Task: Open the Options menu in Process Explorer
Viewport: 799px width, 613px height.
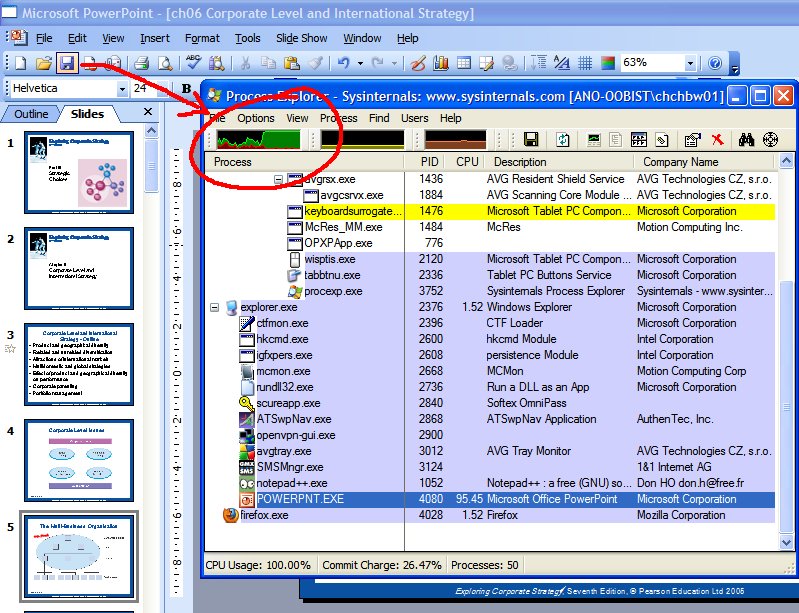Action: 256,118
